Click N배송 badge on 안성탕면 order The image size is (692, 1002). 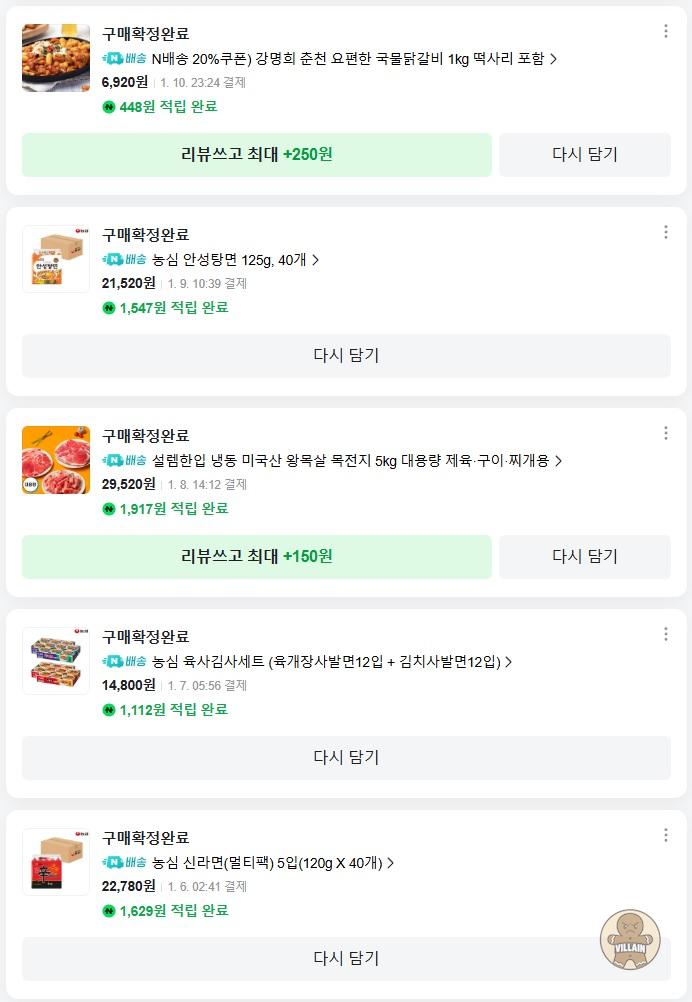coord(125,260)
